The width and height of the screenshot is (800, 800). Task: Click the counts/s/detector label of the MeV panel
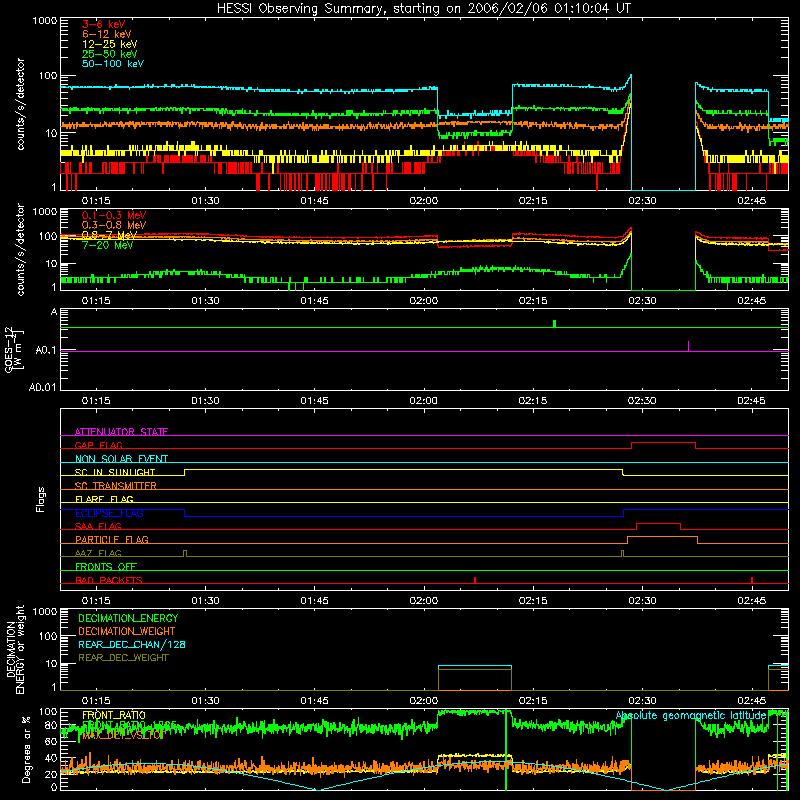pos(20,249)
